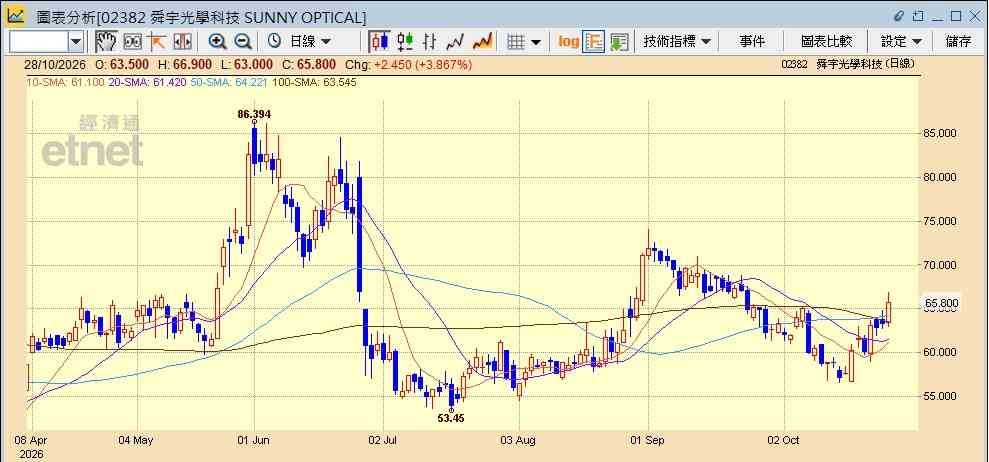Click the pop-out window icon in title bar
This screenshot has width=989, height=462.
click(919, 16)
